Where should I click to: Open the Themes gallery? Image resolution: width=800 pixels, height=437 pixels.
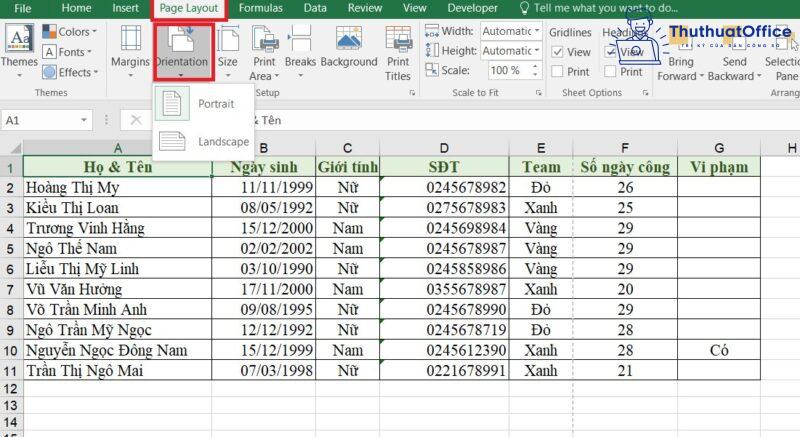19,51
